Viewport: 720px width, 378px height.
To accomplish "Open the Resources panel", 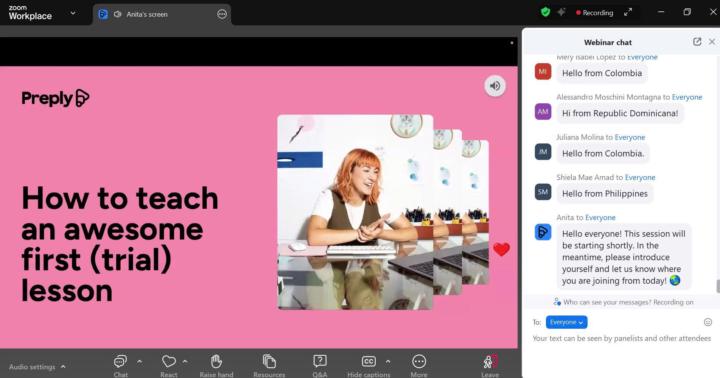I will 269,366.
